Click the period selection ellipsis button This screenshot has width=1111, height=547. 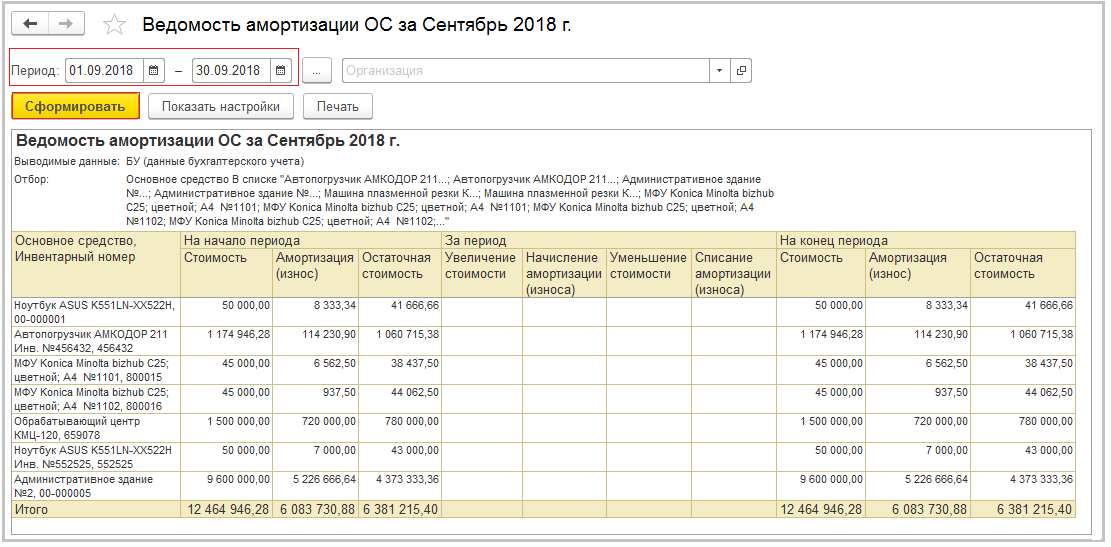[317, 71]
